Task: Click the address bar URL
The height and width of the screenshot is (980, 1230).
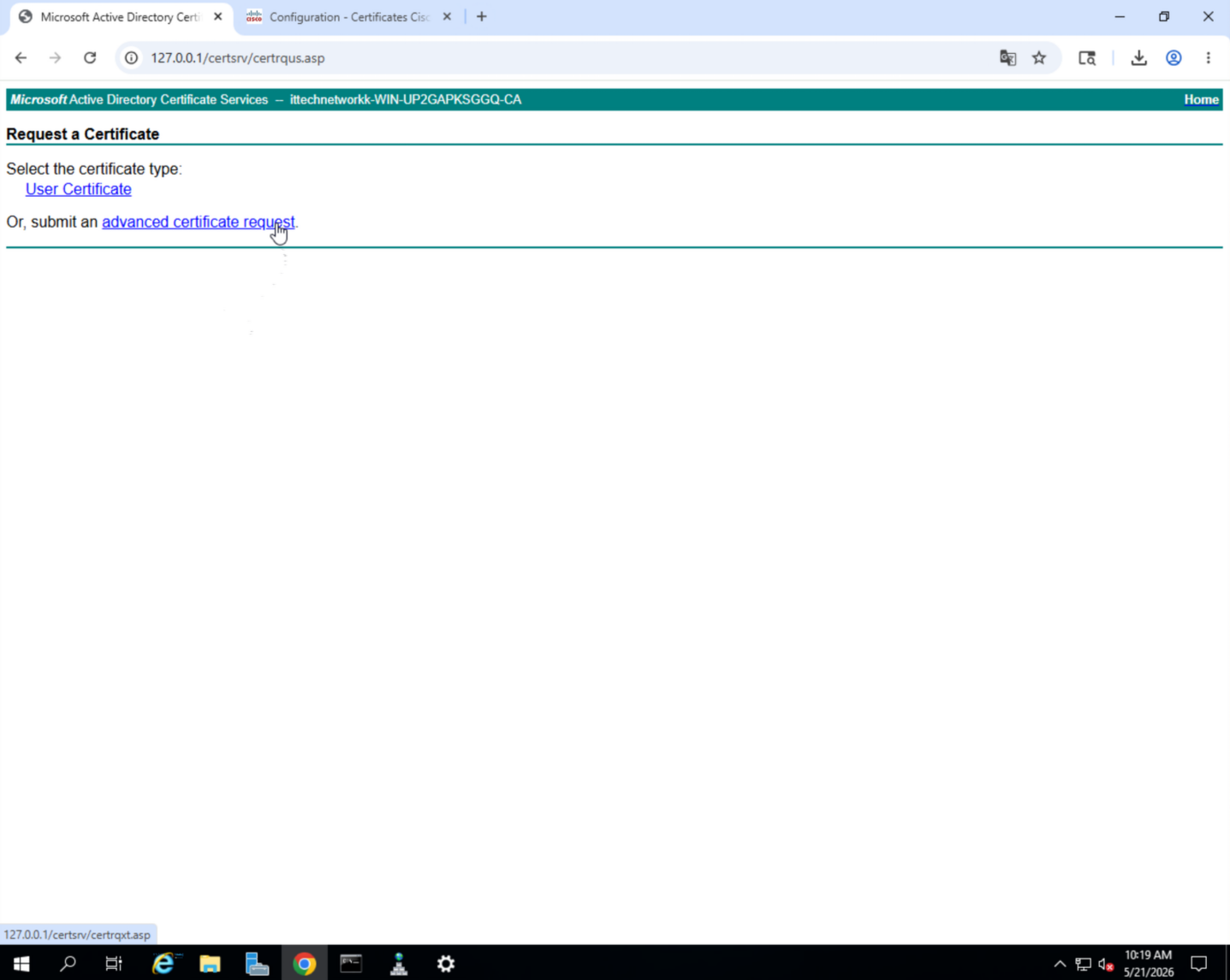Action: 238,58
